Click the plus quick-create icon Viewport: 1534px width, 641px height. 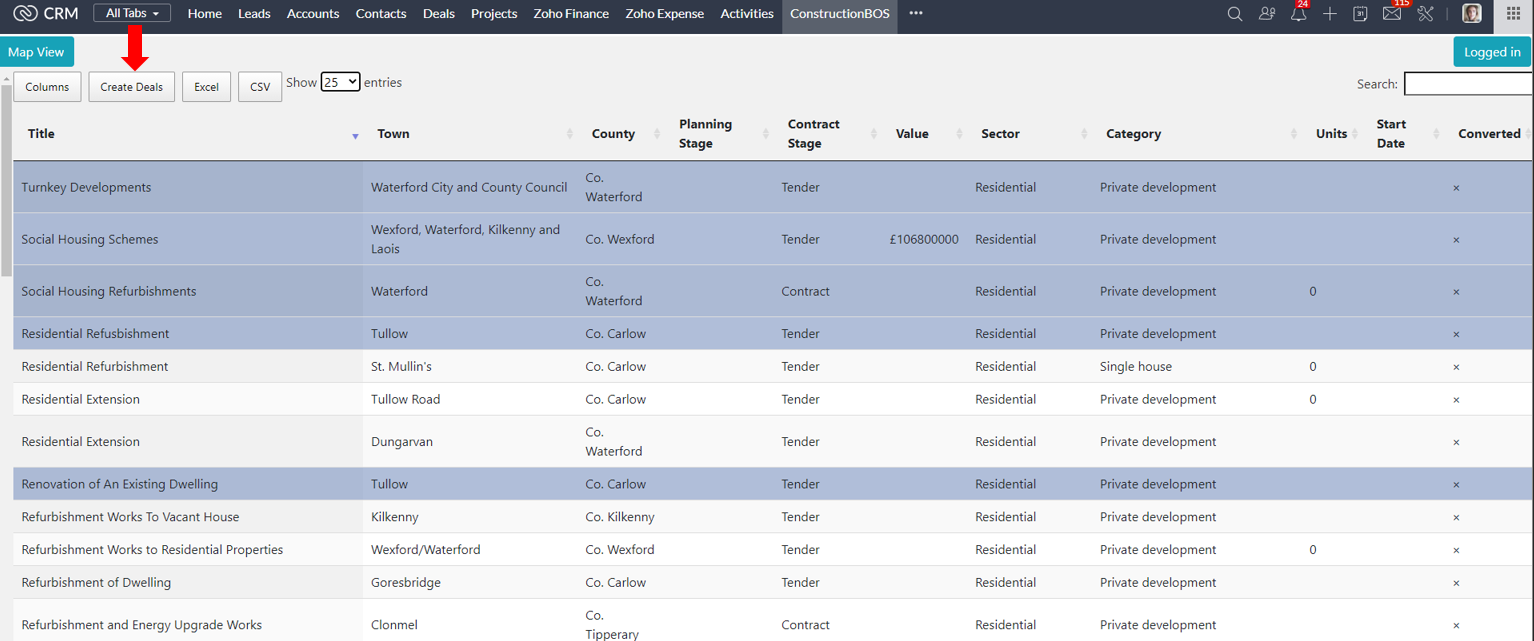(1329, 14)
